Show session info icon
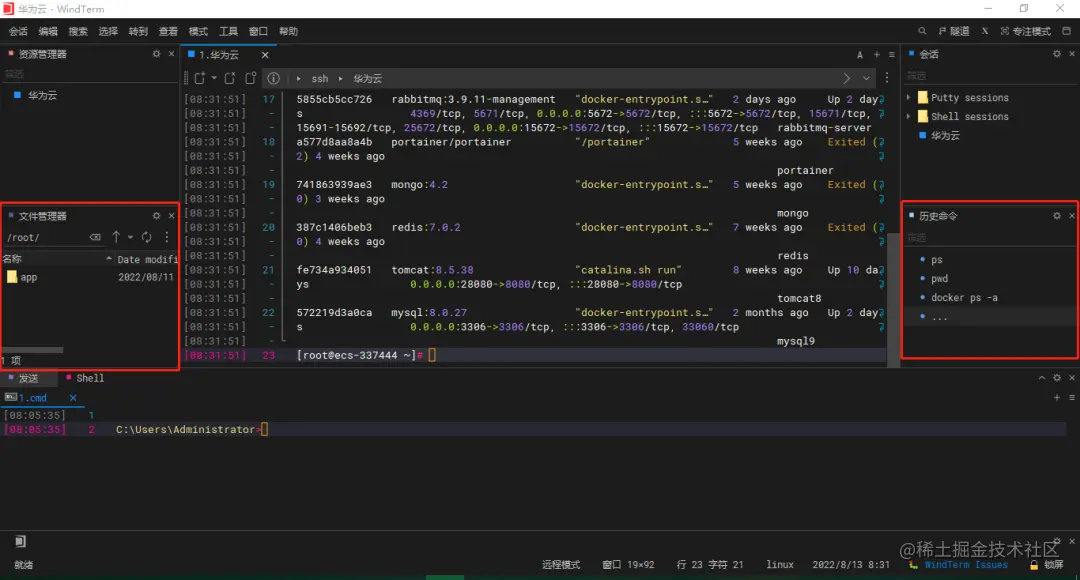The width and height of the screenshot is (1080, 580). (273, 78)
